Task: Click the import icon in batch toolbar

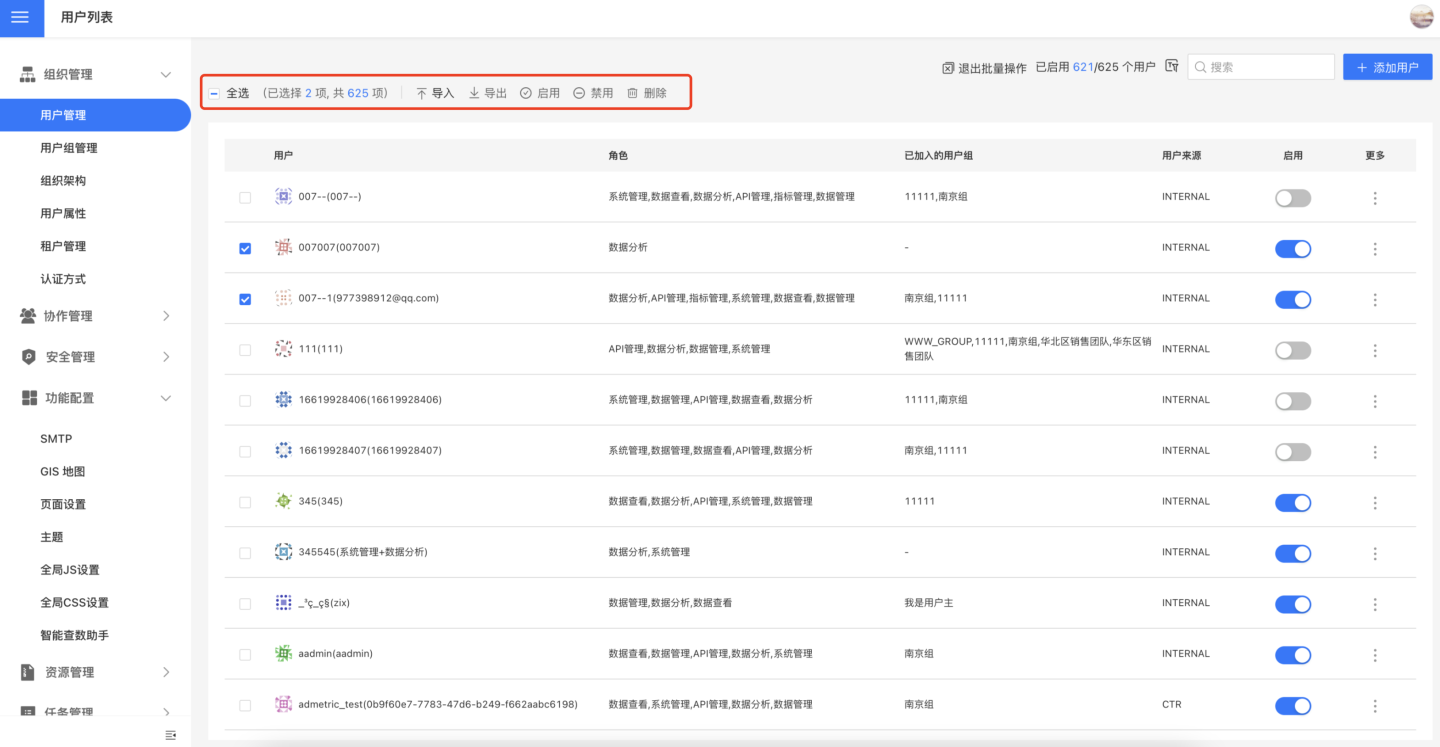Action: 422,93
